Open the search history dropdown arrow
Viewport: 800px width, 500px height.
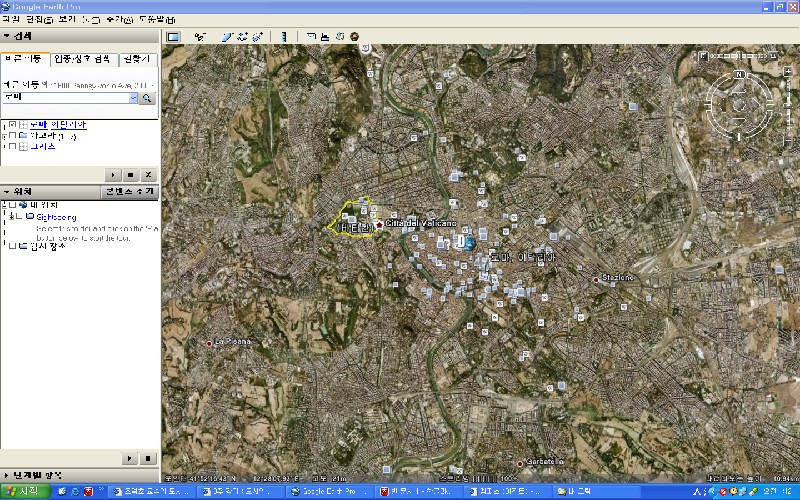(x=133, y=98)
